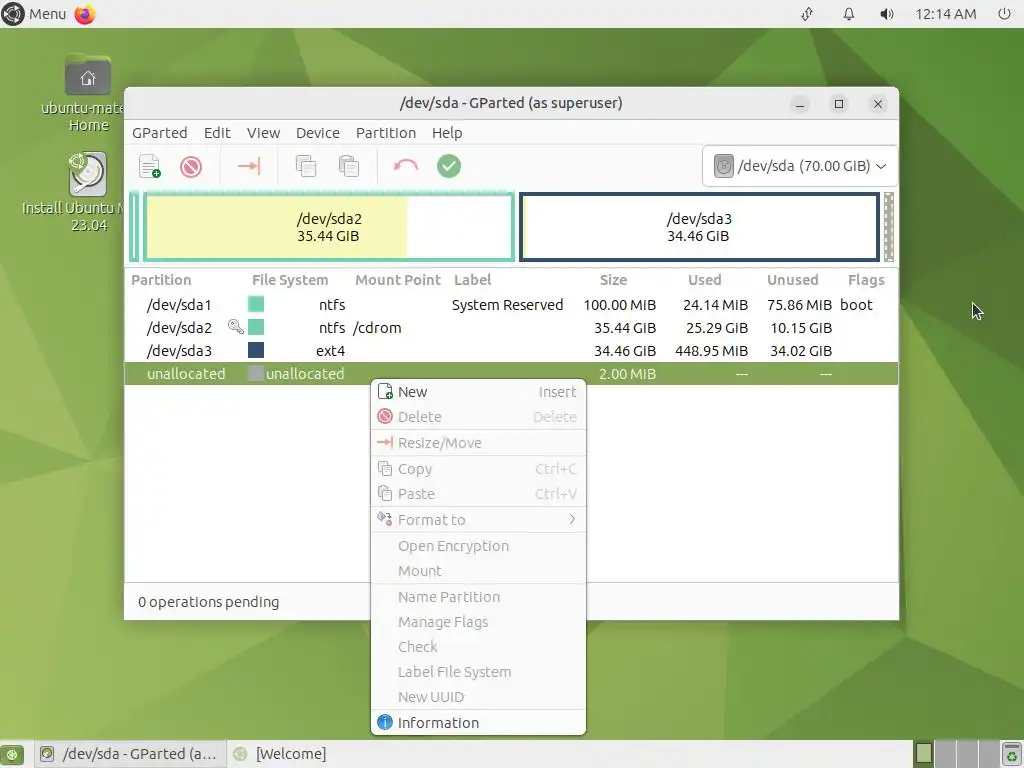Click the grey unallocated color swatch
The width and height of the screenshot is (1024, 768).
tap(256, 374)
